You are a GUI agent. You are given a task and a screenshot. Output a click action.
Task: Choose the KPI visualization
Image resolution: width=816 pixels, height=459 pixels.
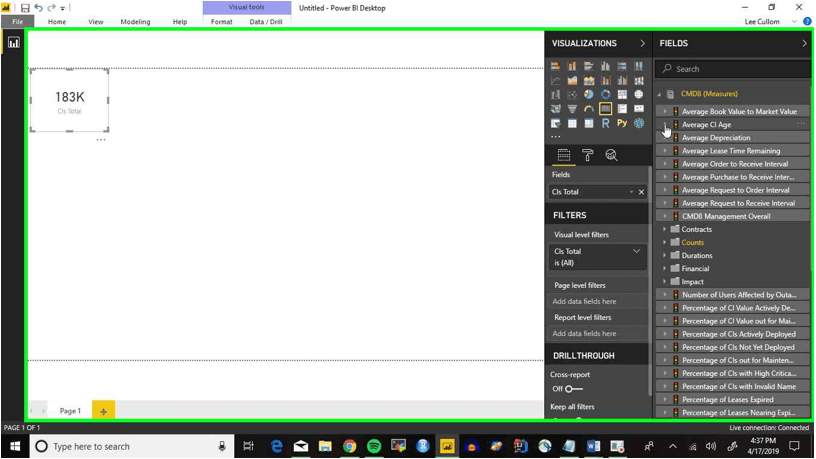[639, 109]
